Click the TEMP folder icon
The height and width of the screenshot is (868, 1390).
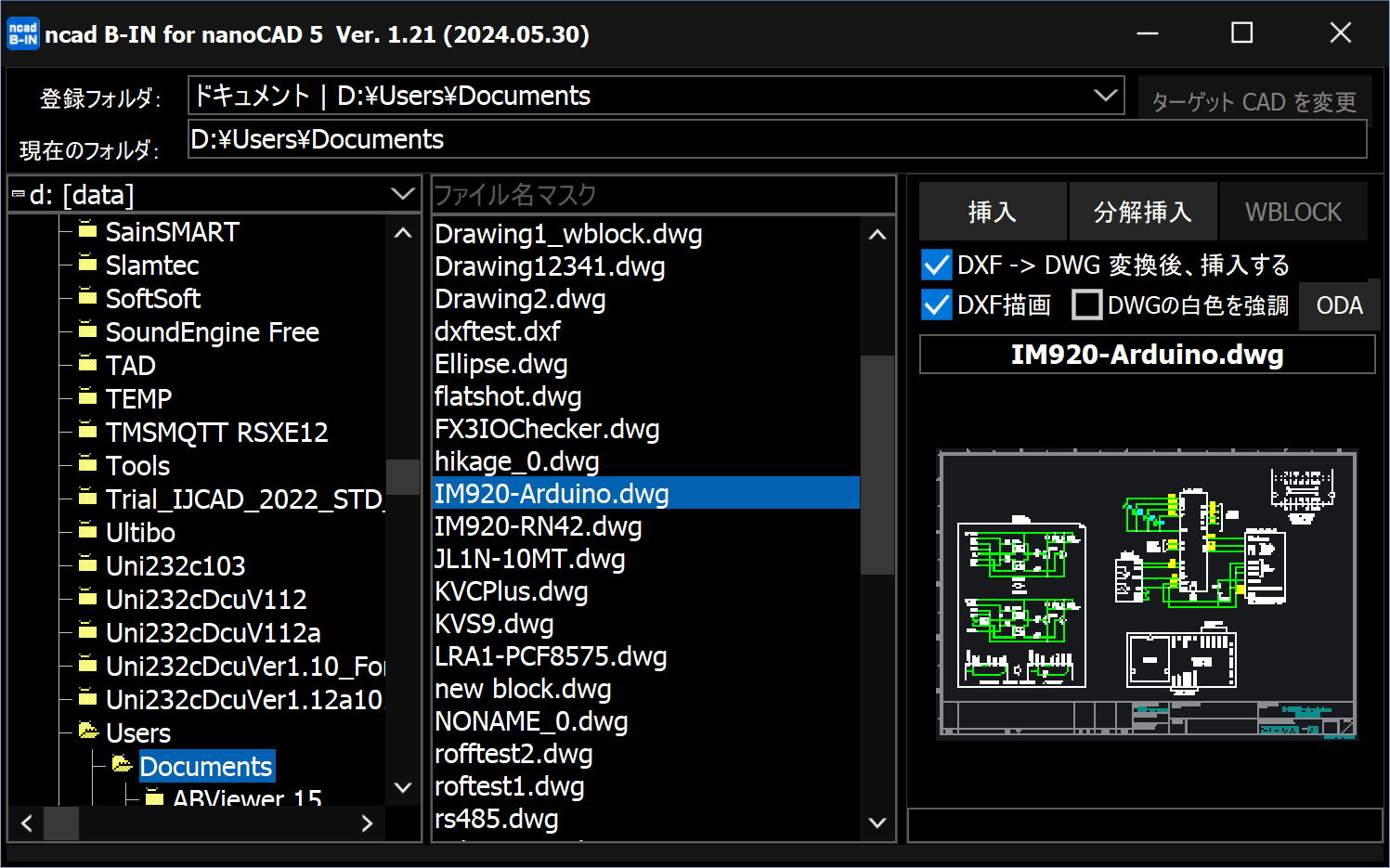point(88,396)
